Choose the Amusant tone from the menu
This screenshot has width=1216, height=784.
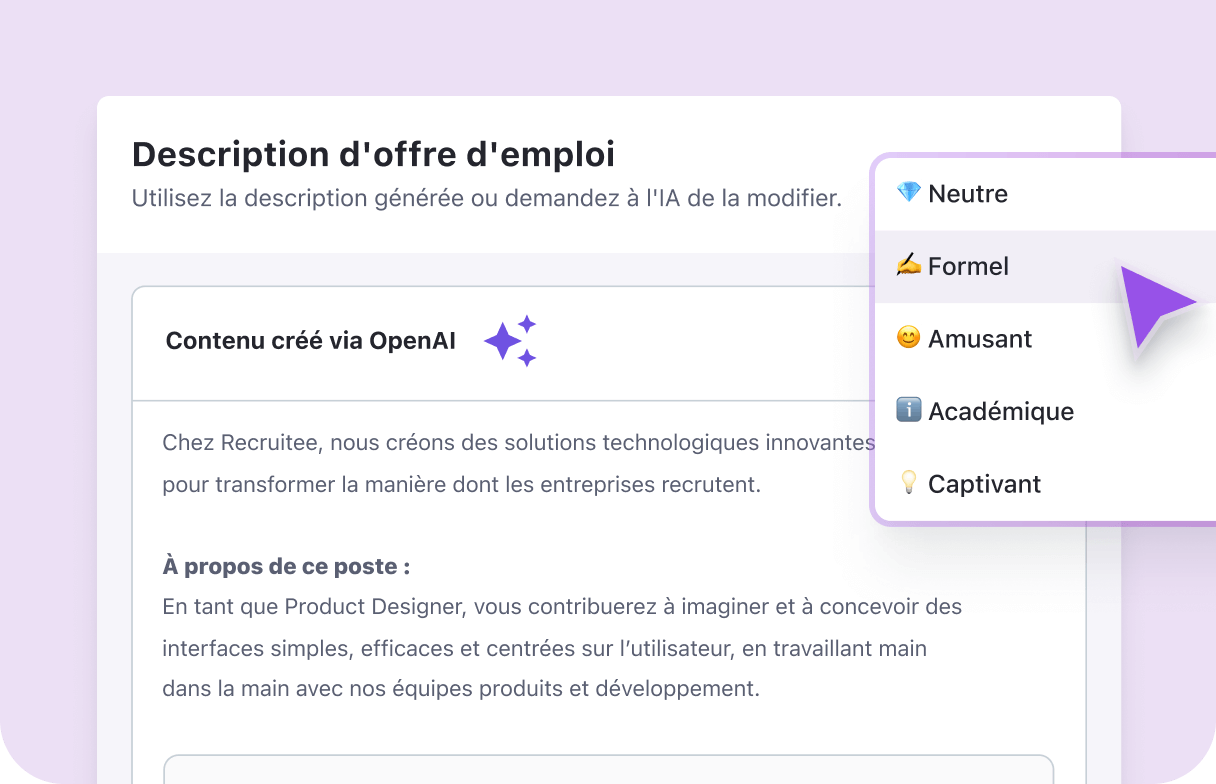tap(980, 338)
